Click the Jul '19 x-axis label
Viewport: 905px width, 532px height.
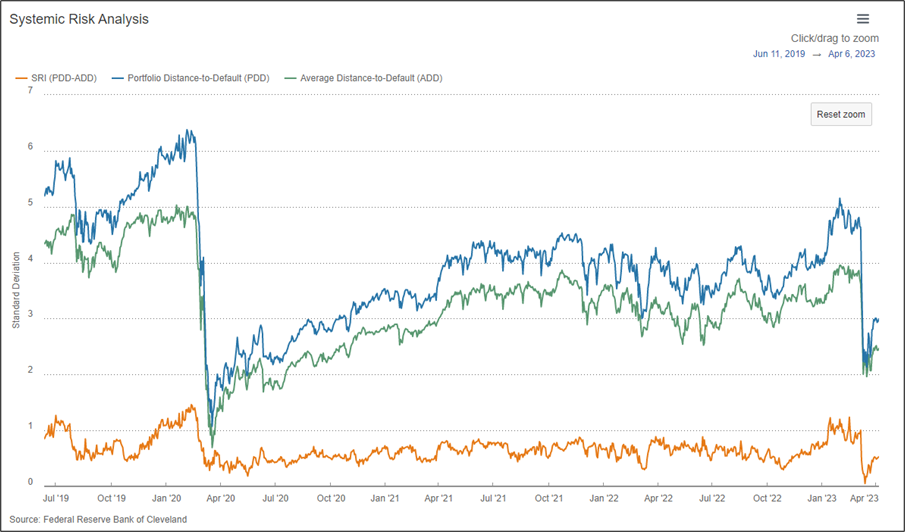point(56,497)
